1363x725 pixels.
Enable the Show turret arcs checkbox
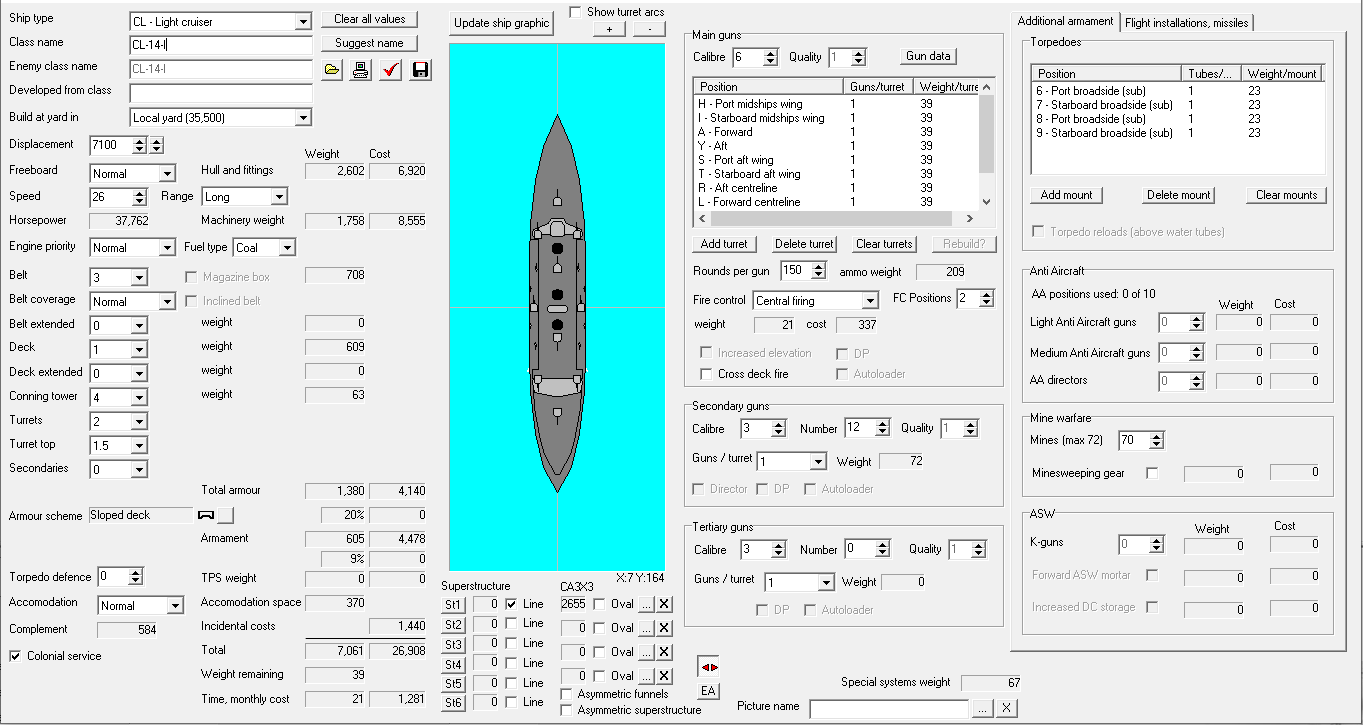[x=575, y=12]
